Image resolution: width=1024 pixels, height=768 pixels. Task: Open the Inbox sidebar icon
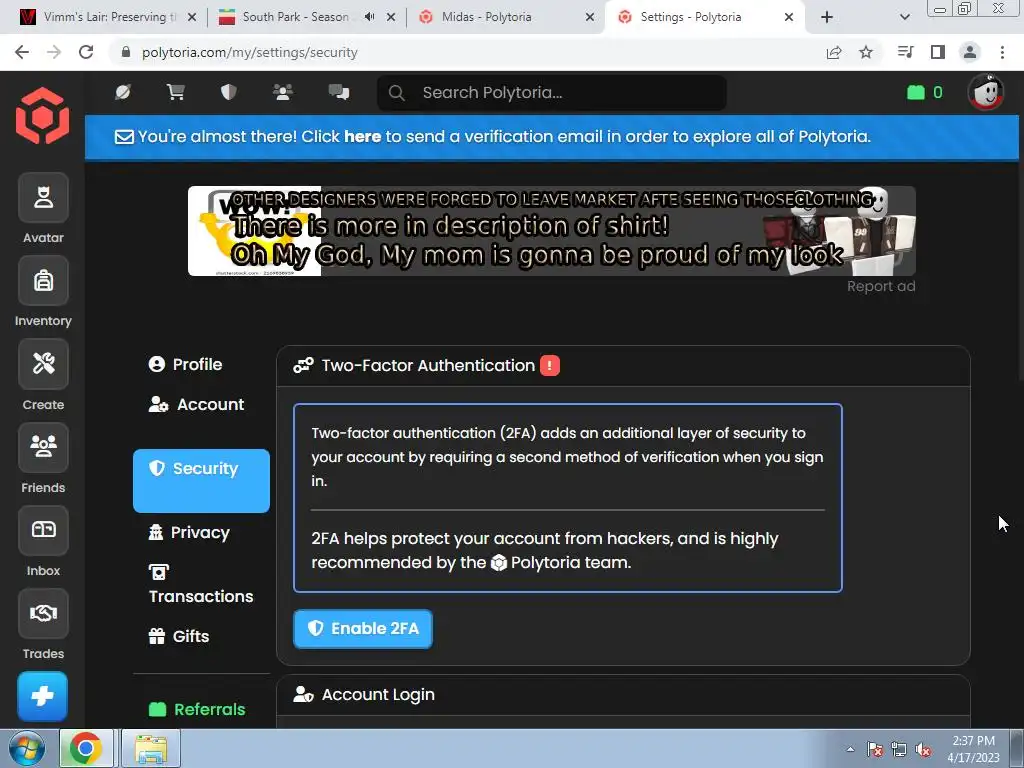(x=43, y=530)
